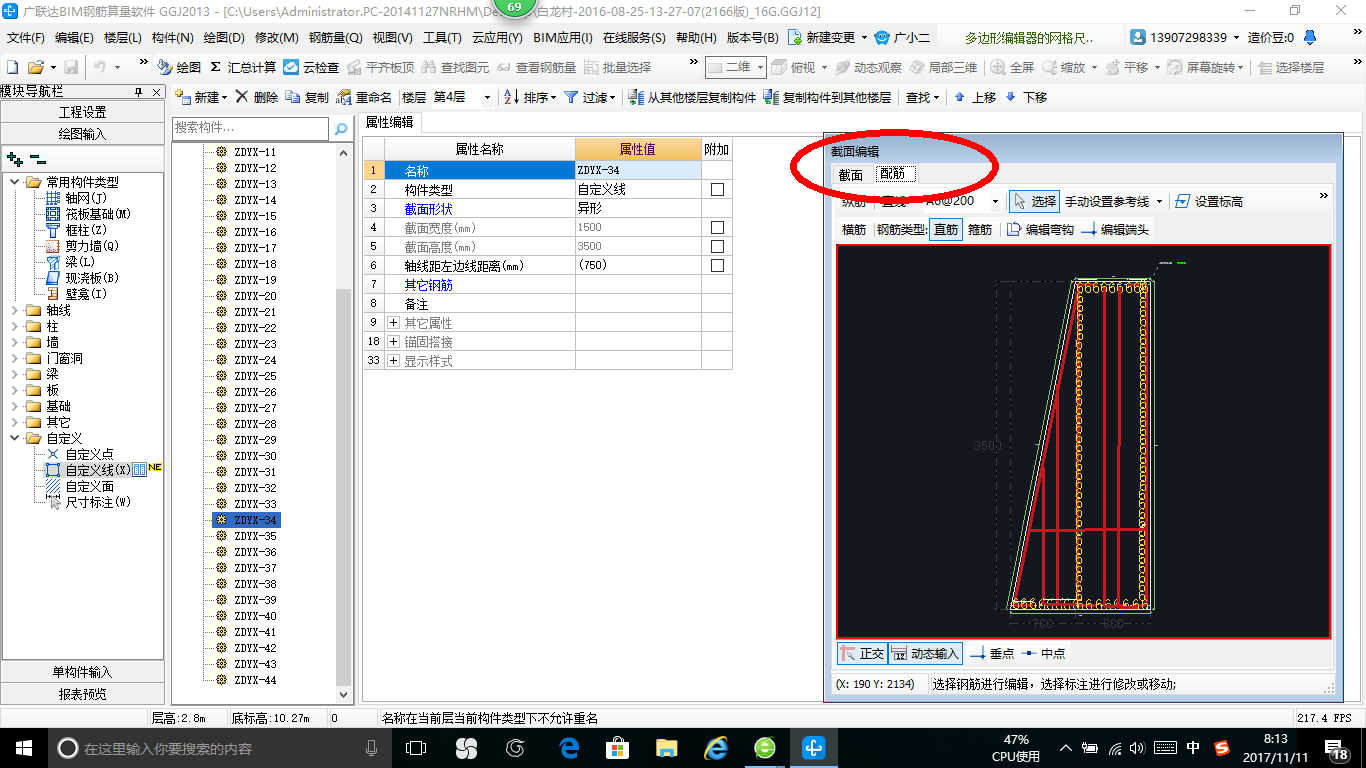The height and width of the screenshot is (768, 1366).
Task: Toggle 箍筋 rebar type
Action: pos(980,229)
